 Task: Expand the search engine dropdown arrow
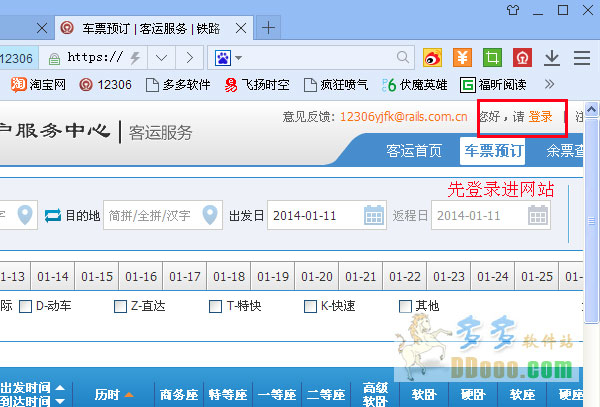point(238,58)
